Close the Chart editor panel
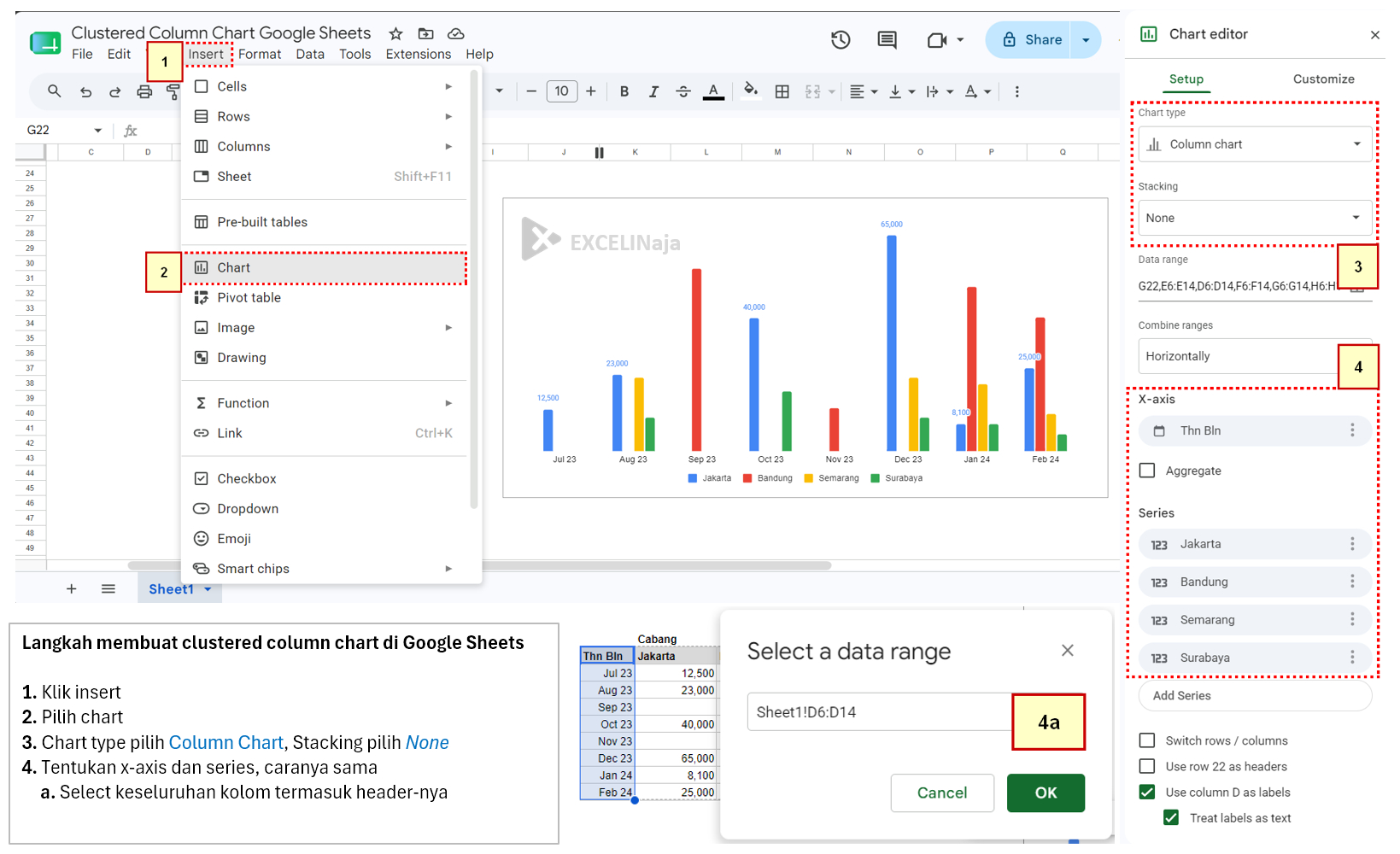Viewport: 1400px width, 854px height. [1374, 35]
